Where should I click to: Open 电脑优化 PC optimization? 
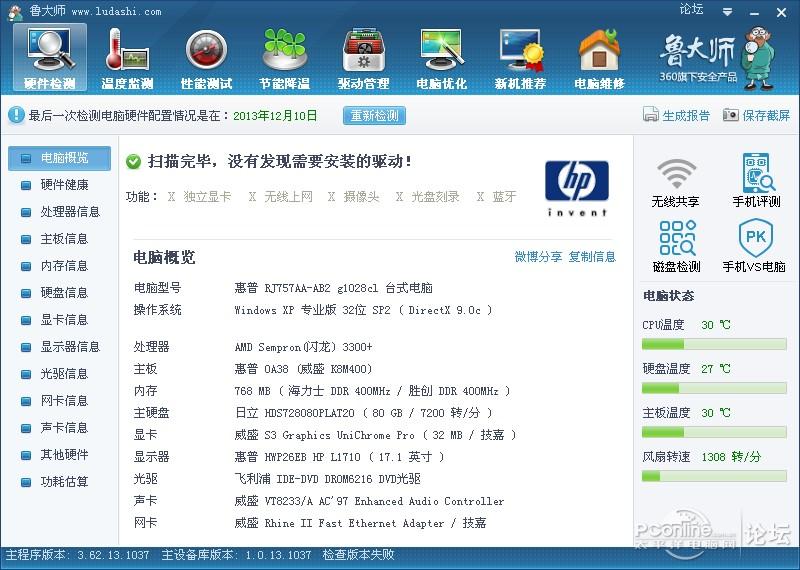click(442, 58)
